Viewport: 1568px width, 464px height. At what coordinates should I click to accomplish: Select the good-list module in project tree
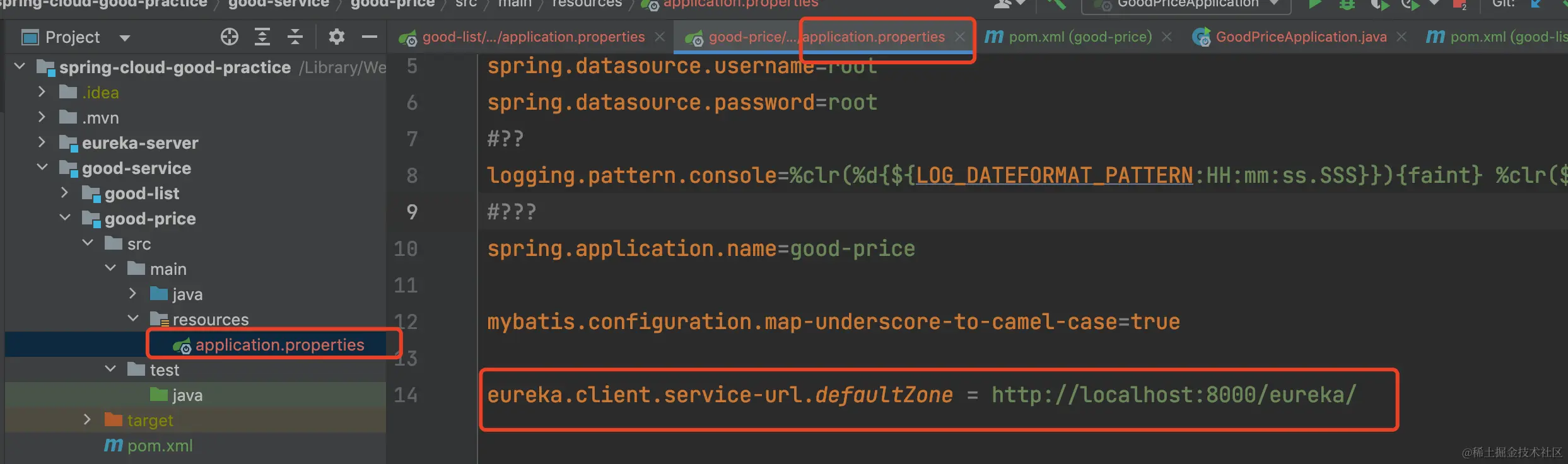[x=141, y=194]
